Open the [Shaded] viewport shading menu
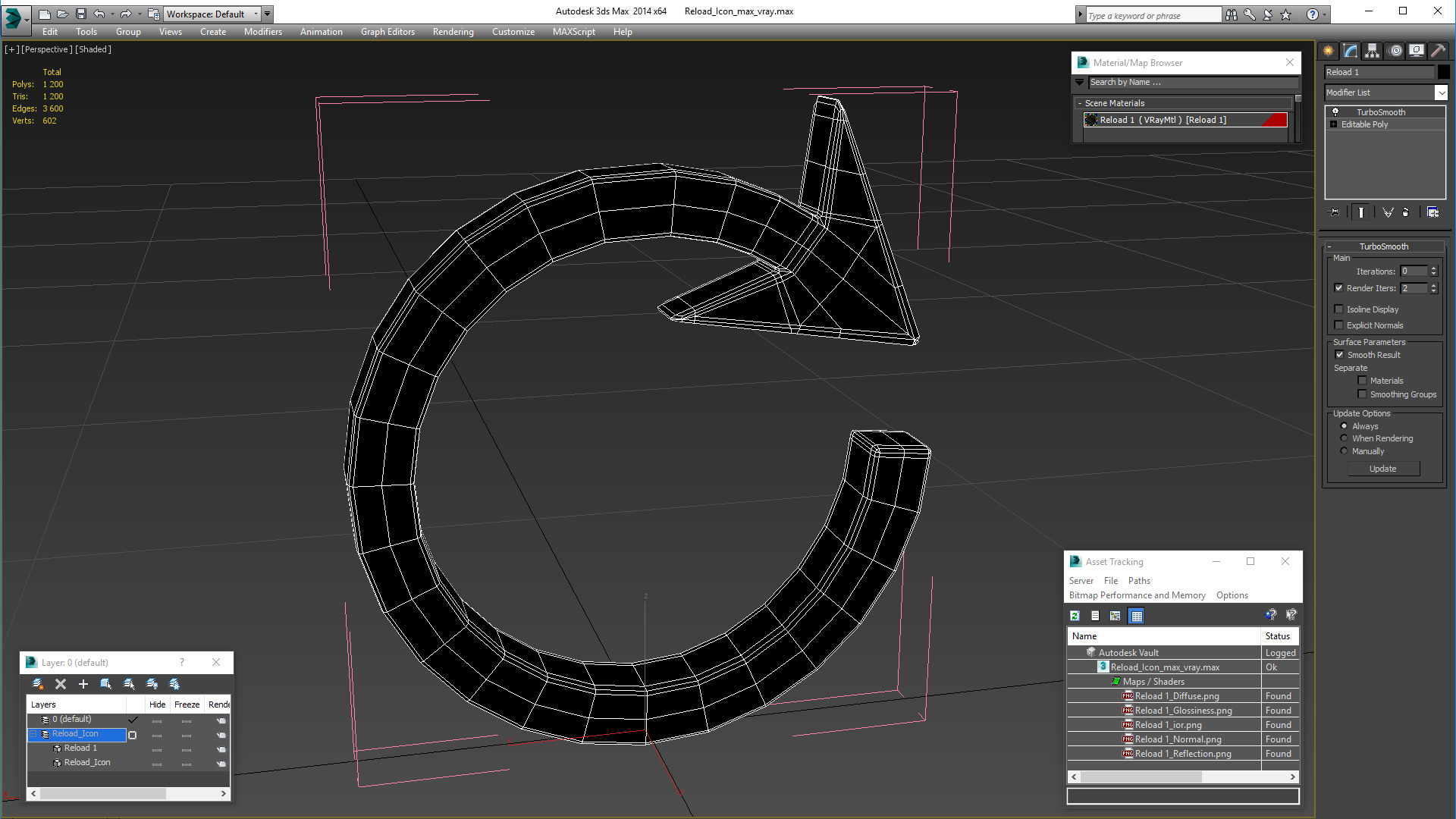The image size is (1456, 819). coord(93,49)
